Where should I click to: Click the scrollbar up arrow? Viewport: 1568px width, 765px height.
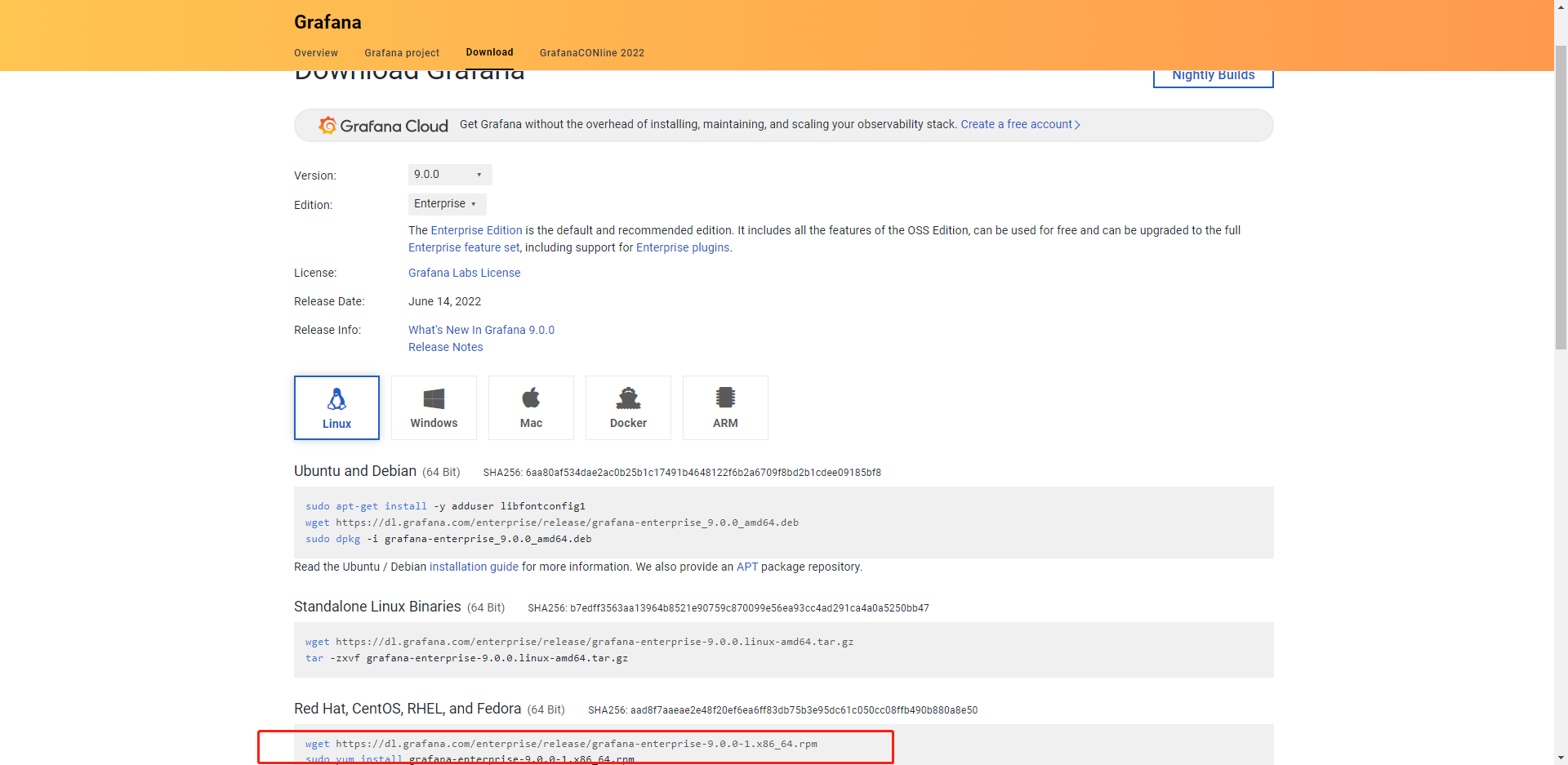tap(1561, 7)
